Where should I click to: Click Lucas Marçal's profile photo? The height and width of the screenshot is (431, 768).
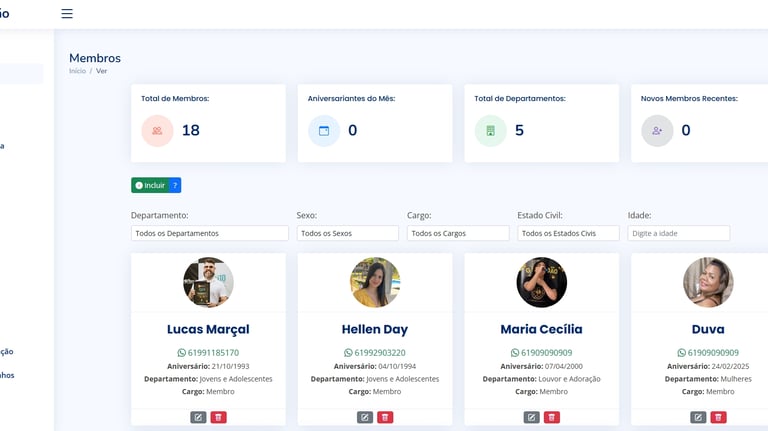[x=208, y=282]
